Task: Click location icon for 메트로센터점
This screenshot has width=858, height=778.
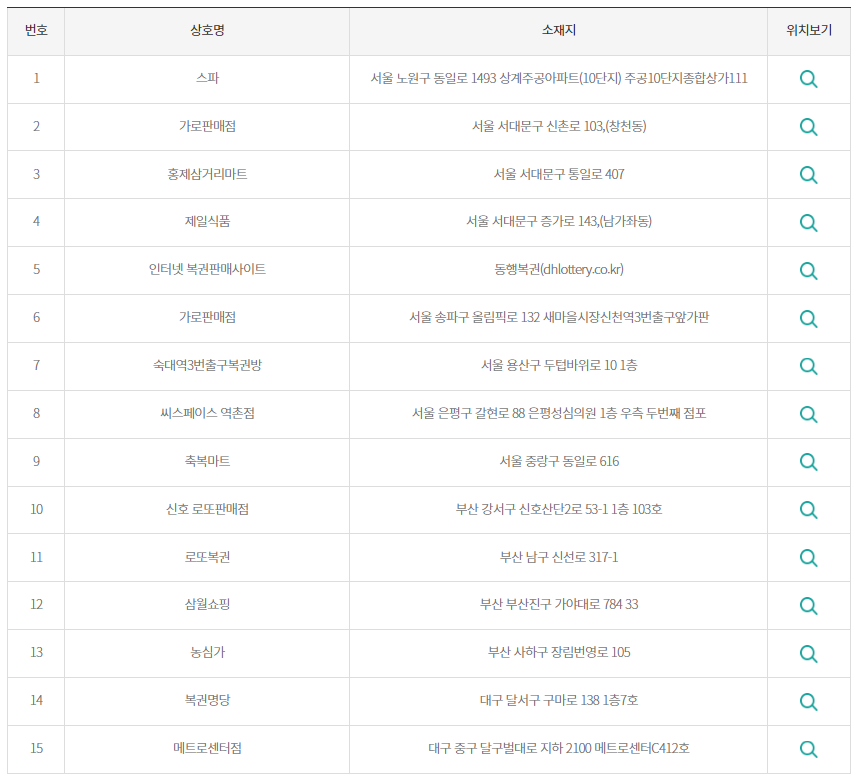Action: click(x=808, y=749)
